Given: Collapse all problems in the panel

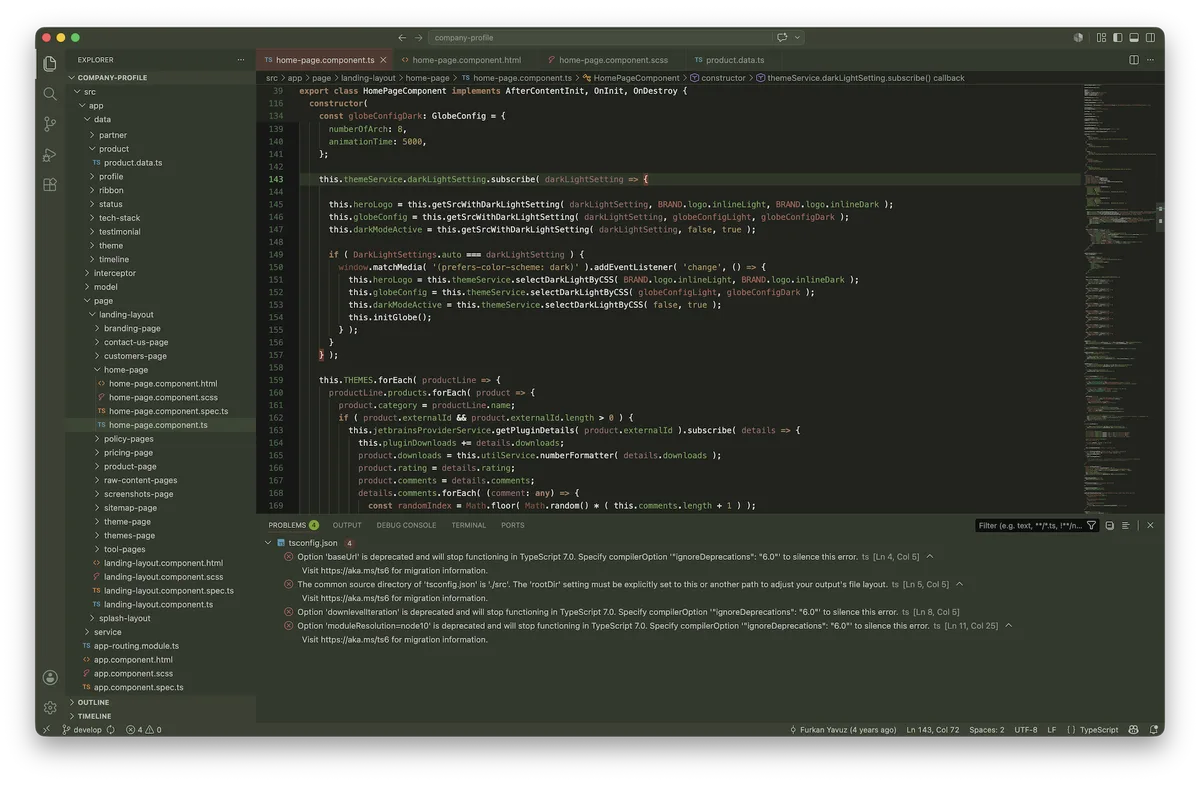Looking at the screenshot, I should pos(1110,525).
